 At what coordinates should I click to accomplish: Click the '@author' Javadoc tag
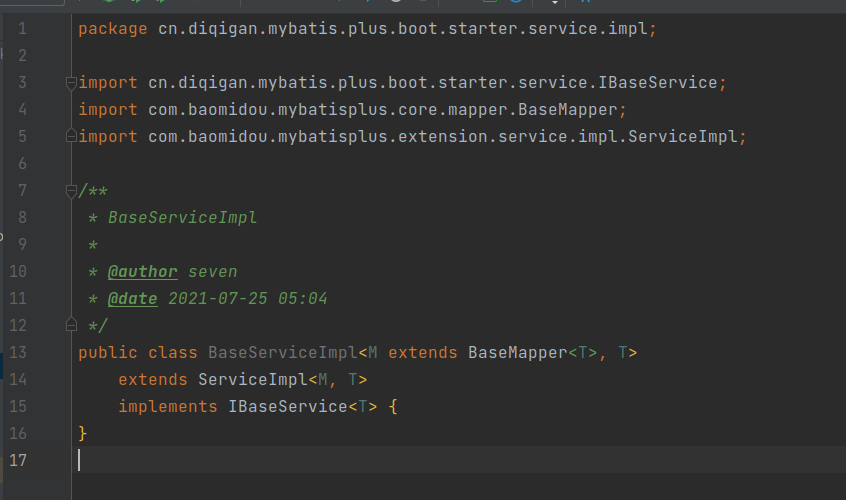pos(142,271)
